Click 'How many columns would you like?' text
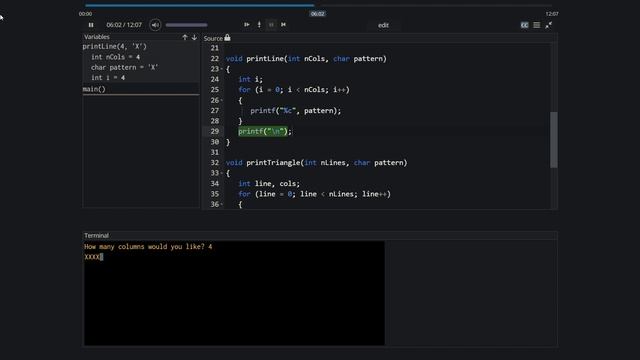The image size is (640, 360). (144, 247)
